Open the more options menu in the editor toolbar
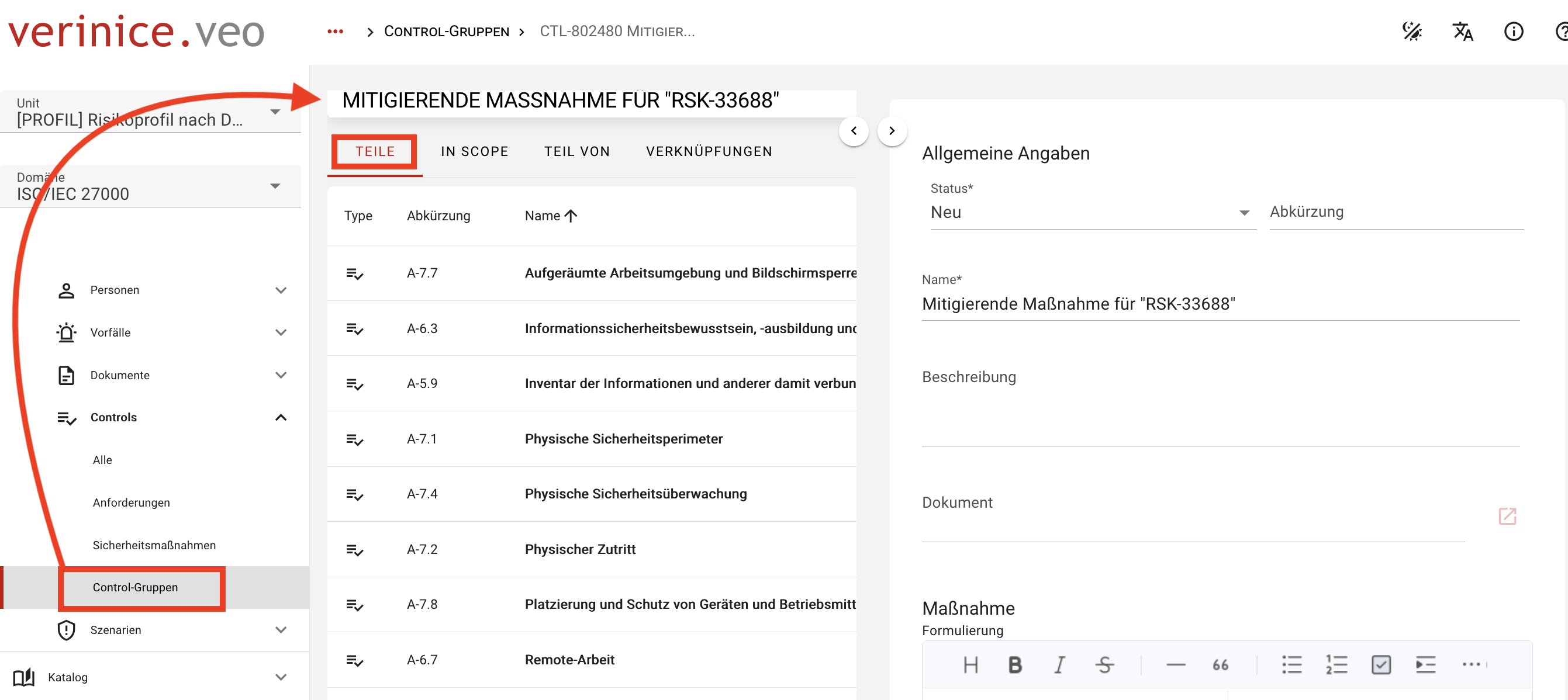This screenshot has height=700, width=1568. point(1473,664)
